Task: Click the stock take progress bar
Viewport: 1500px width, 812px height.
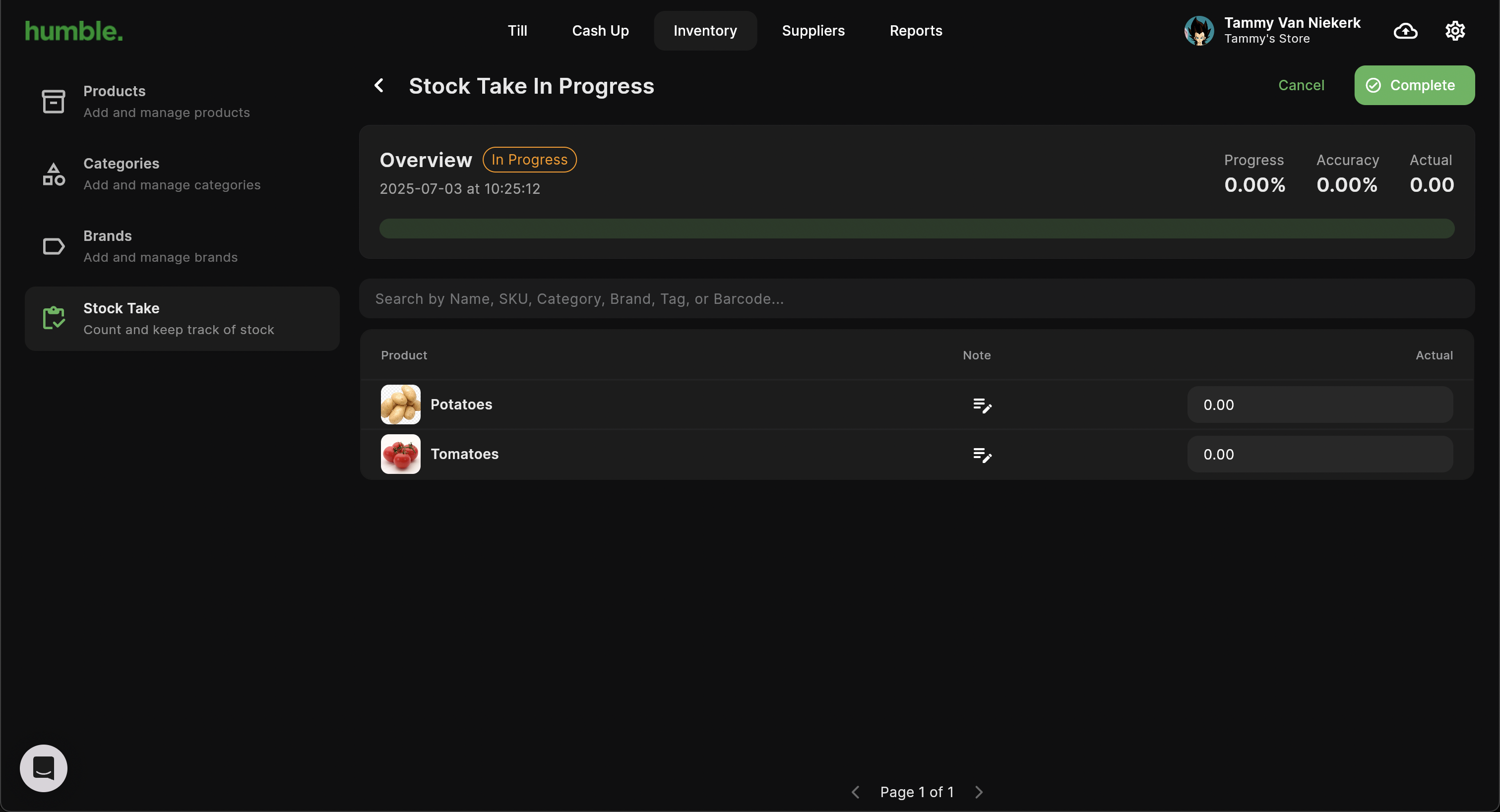Action: click(917, 229)
